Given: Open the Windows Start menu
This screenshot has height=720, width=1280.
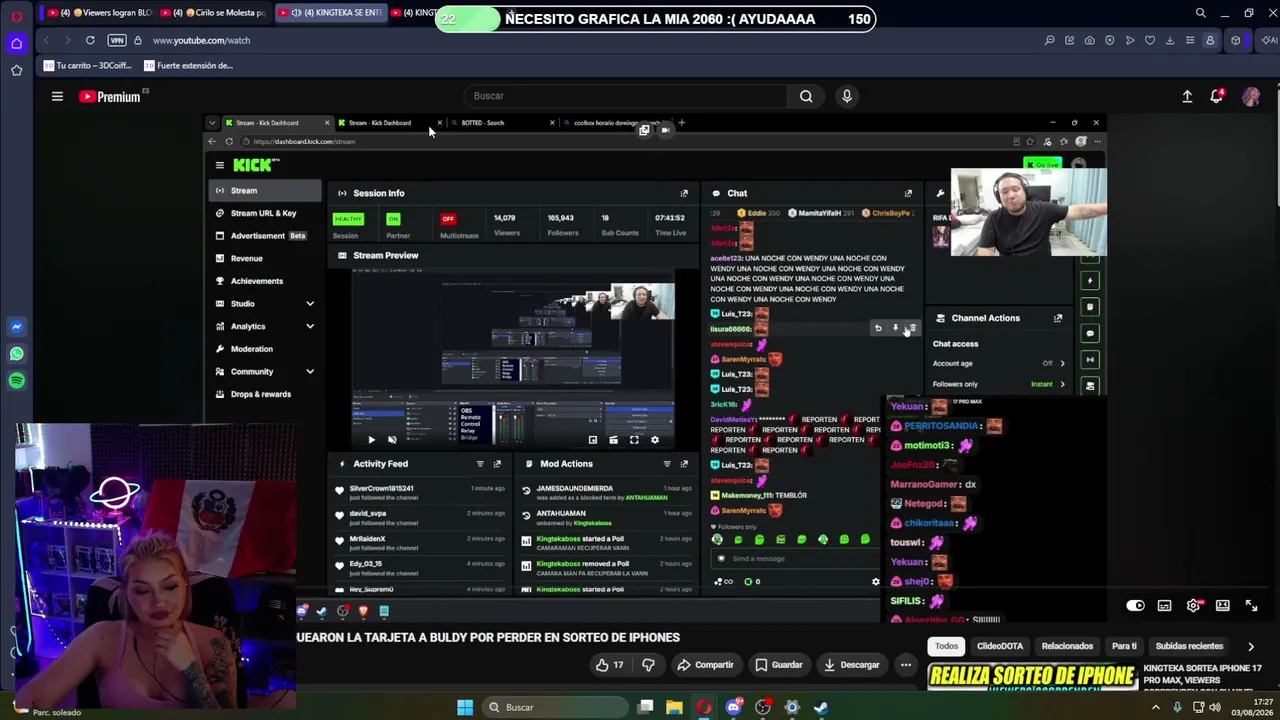Looking at the screenshot, I should point(465,707).
